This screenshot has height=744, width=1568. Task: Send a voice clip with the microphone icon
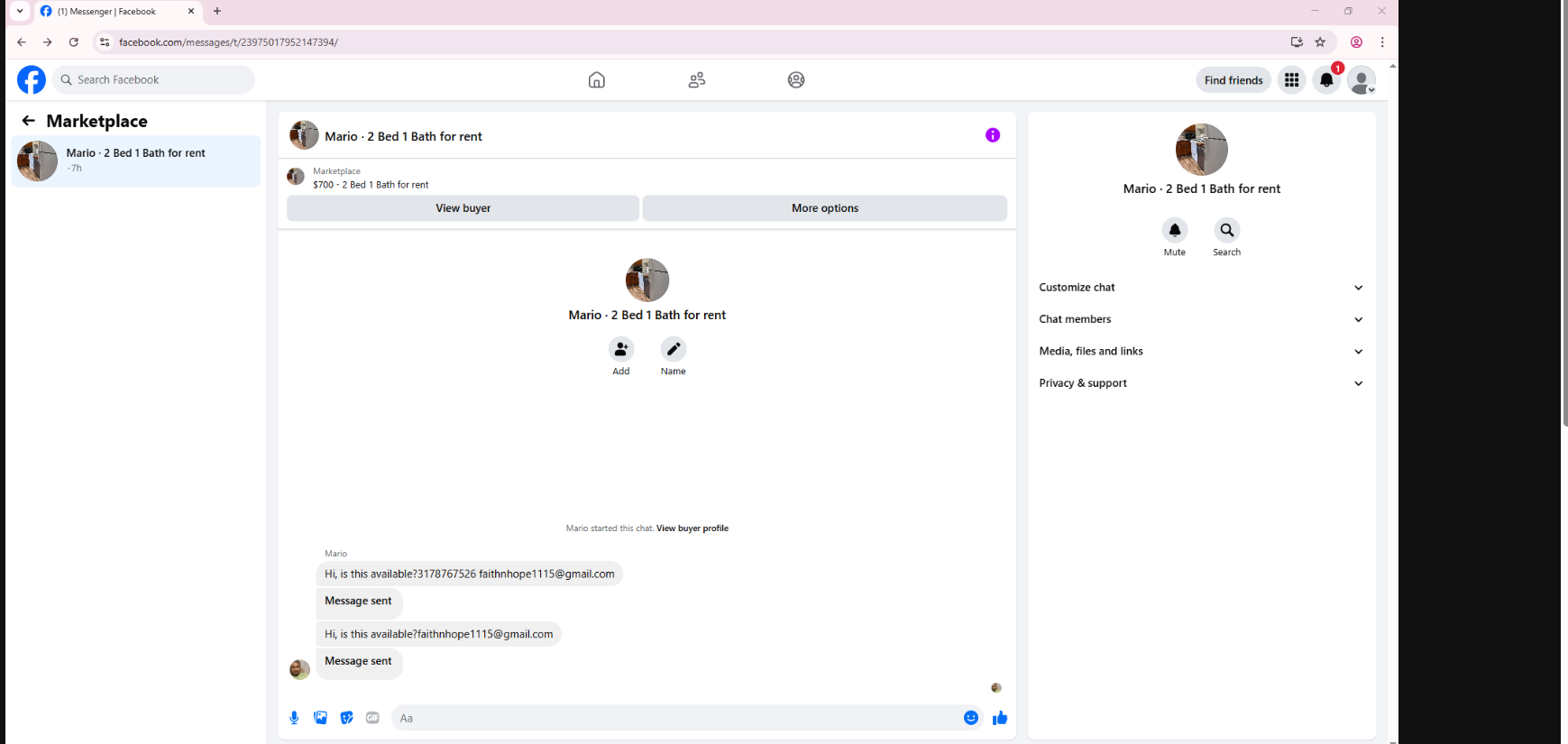(294, 718)
